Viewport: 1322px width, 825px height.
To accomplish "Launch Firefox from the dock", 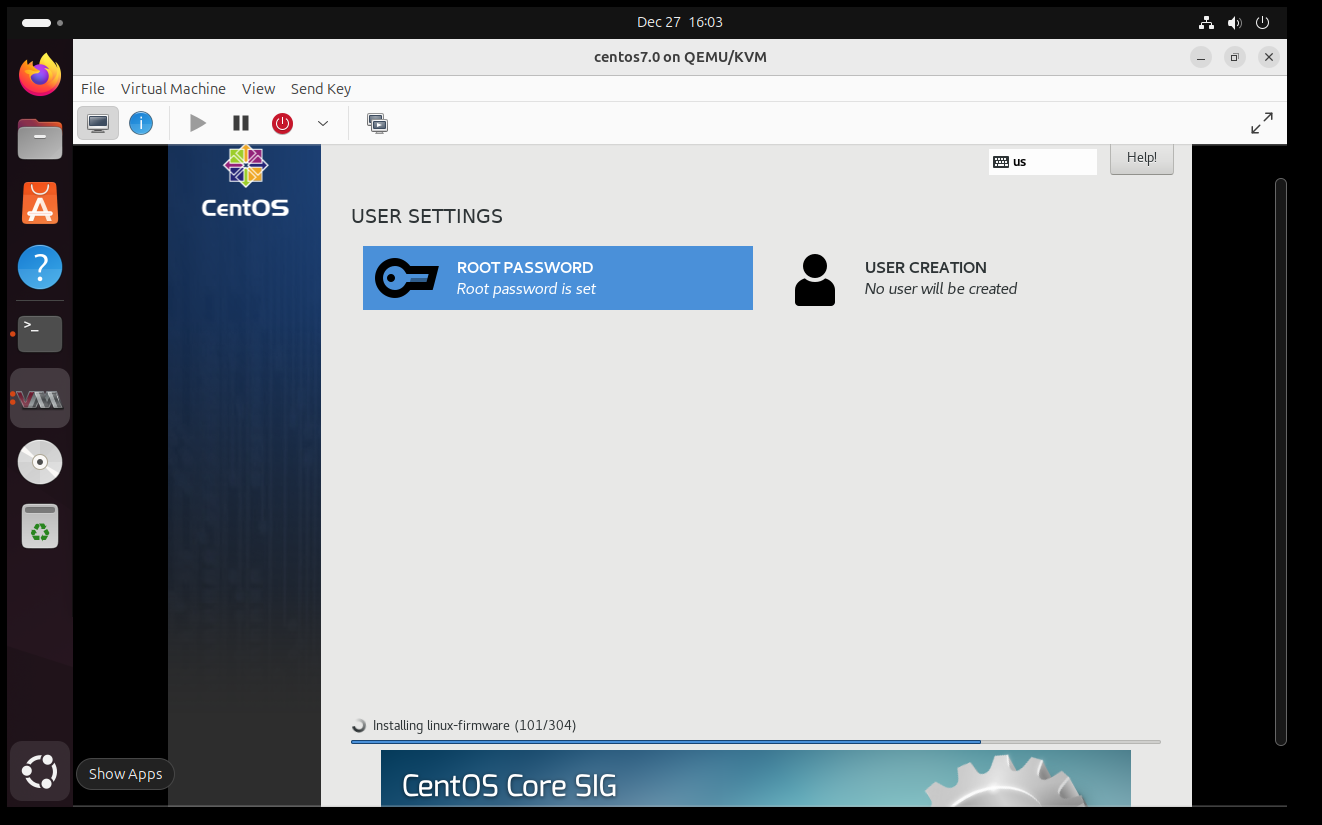I will pyautogui.click(x=40, y=75).
